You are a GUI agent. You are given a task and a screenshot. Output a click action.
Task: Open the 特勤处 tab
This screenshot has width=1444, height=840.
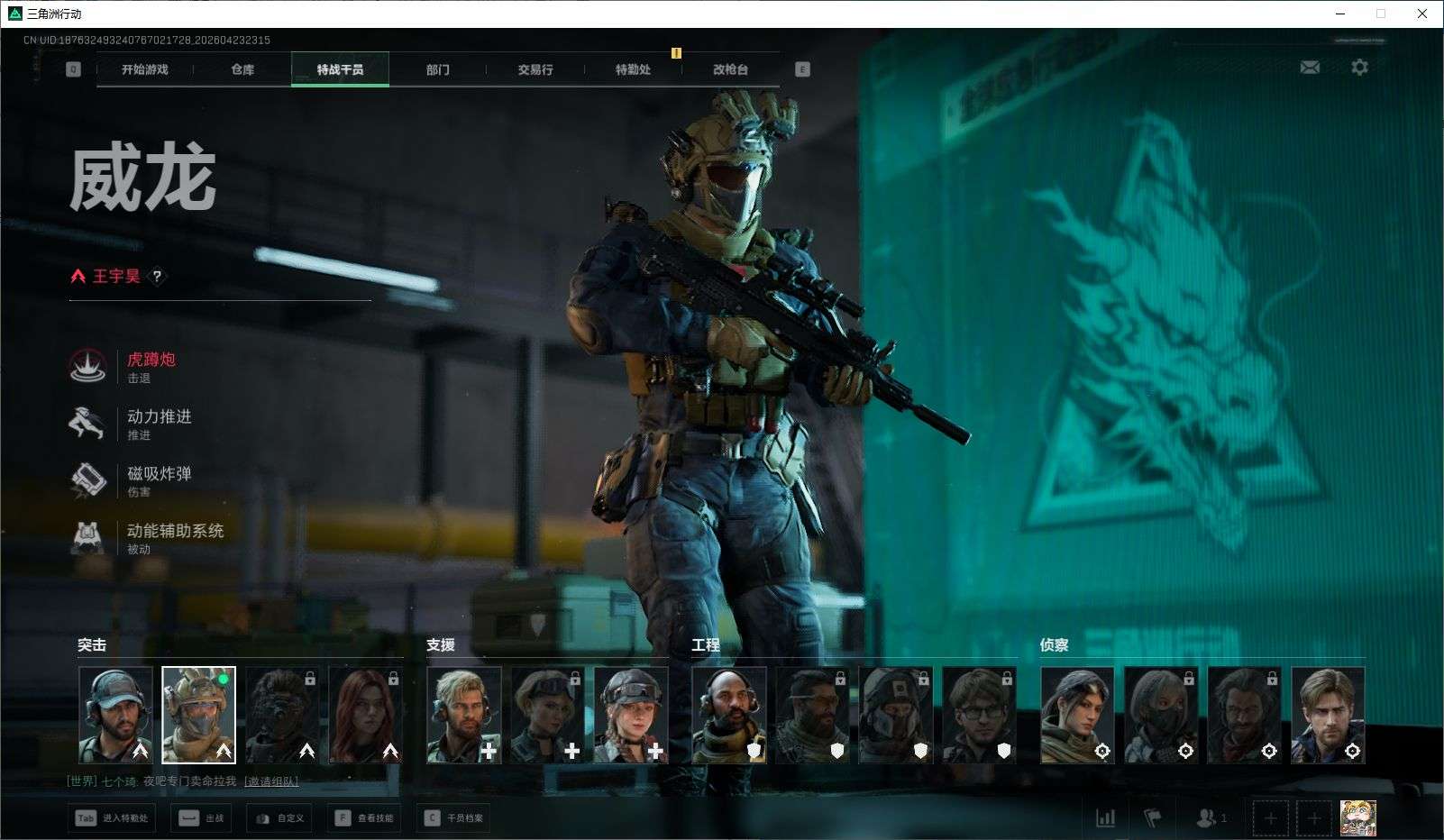pos(633,69)
